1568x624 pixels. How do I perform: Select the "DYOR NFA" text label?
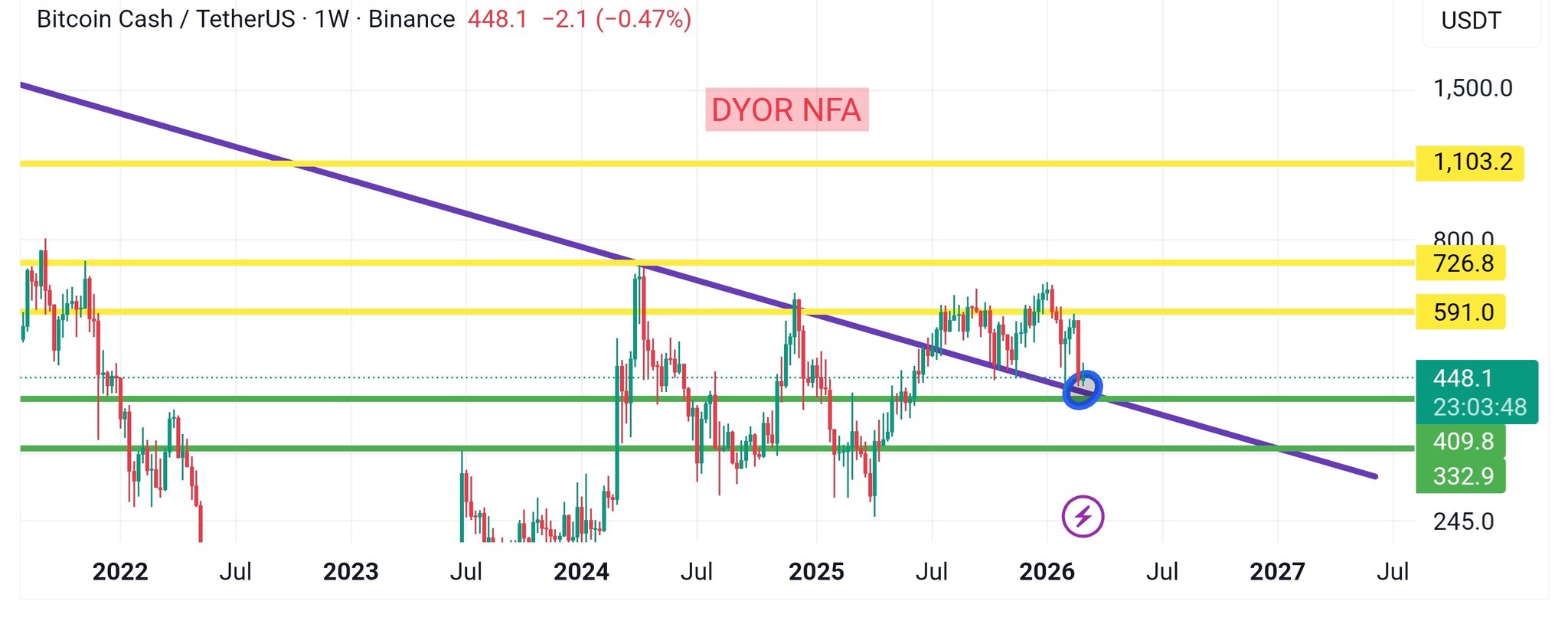(786, 109)
